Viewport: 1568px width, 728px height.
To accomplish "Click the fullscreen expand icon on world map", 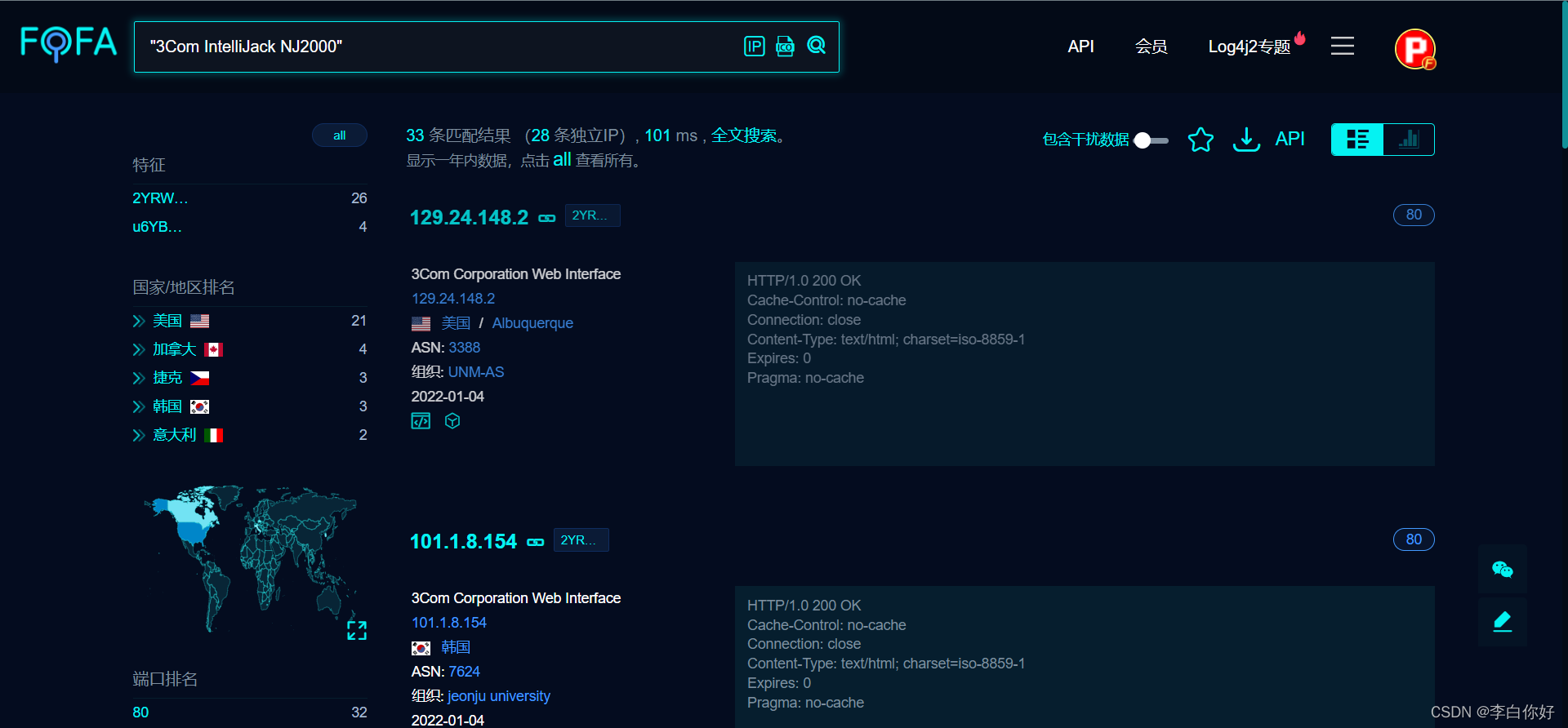I will pyautogui.click(x=357, y=630).
